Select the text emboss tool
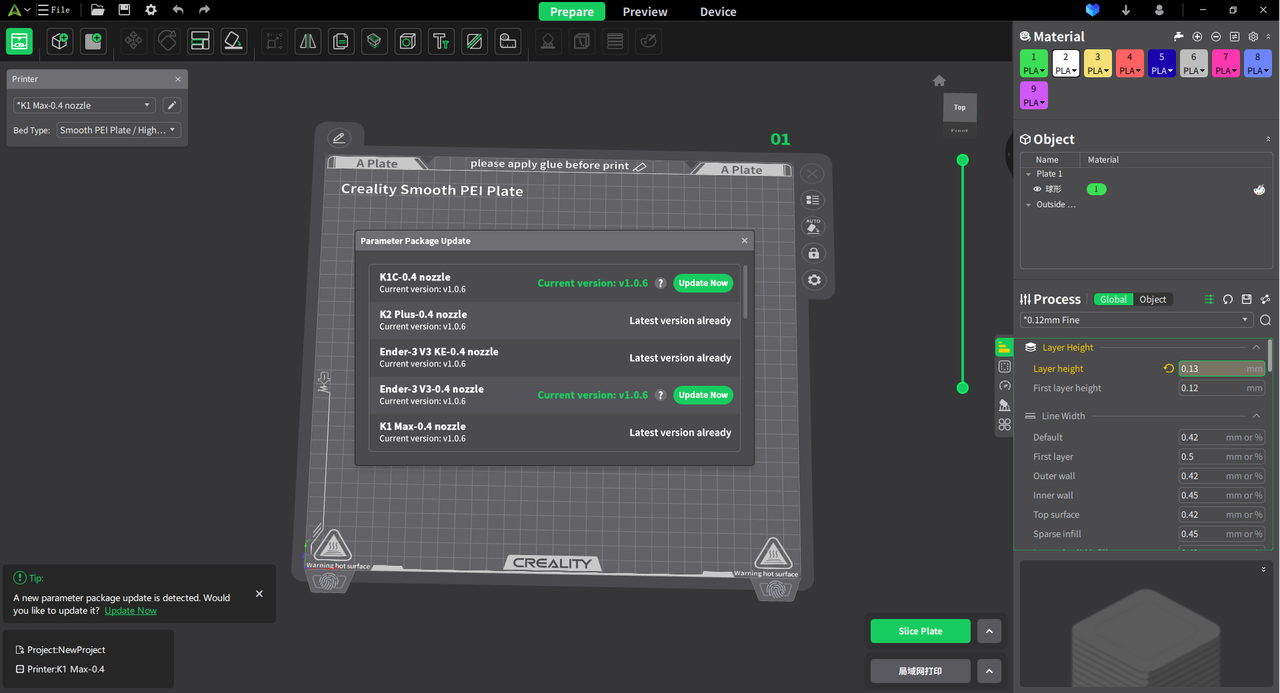Image resolution: width=1280 pixels, height=693 pixels. click(x=441, y=41)
